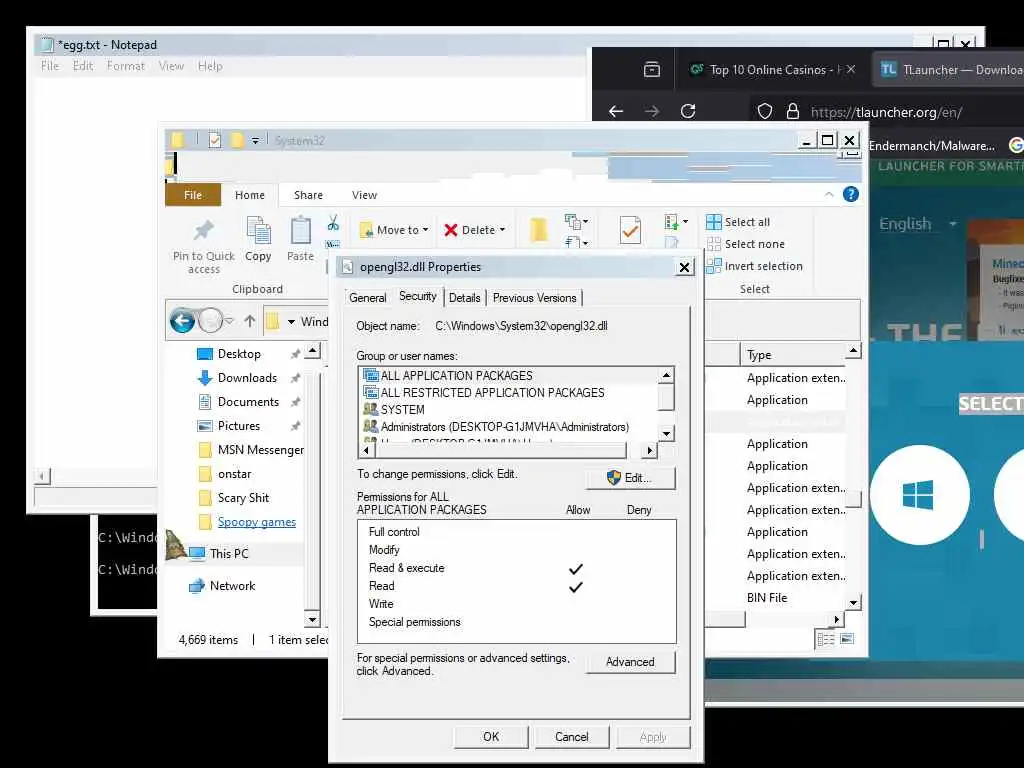Click the Copy icon in ribbon
1024x768 pixels.
(259, 230)
